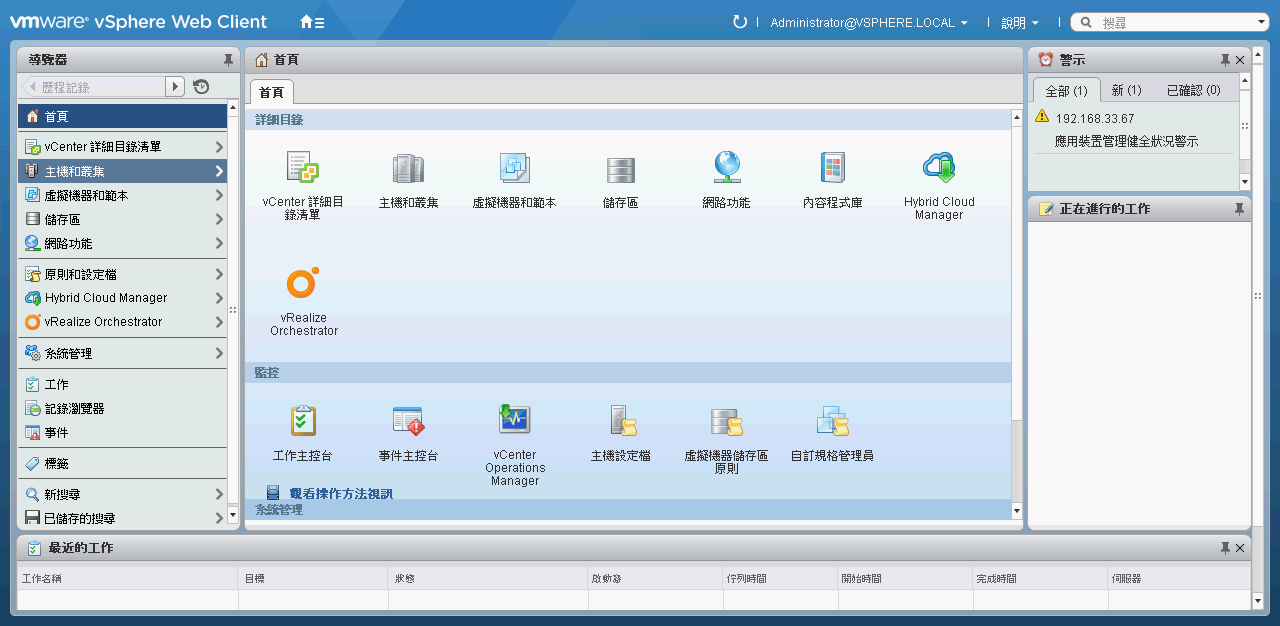Viewport: 1280px width, 626px height.
Task: Select 事件 in the navigator
Action: point(122,432)
